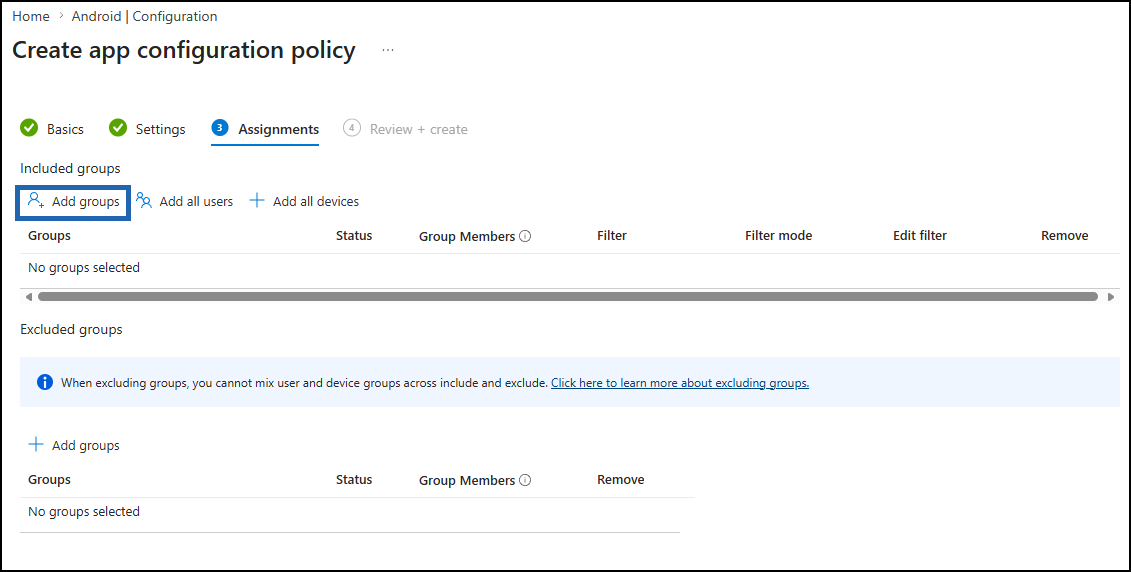Image resolution: width=1131 pixels, height=572 pixels.
Task: Open the learn more about excluding groups link
Action: [680, 383]
